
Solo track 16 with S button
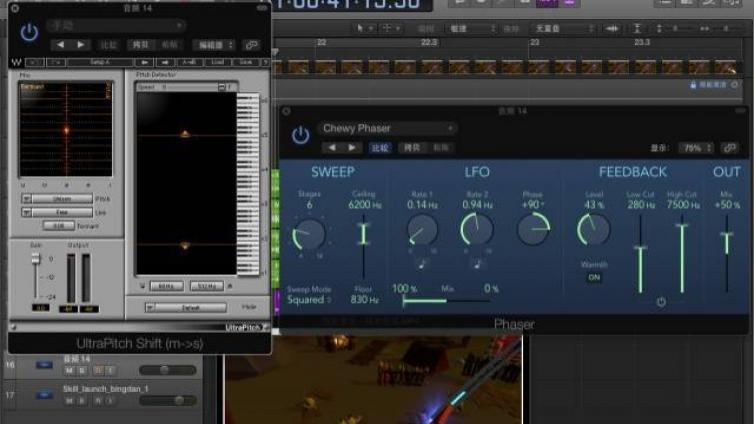tap(82, 371)
